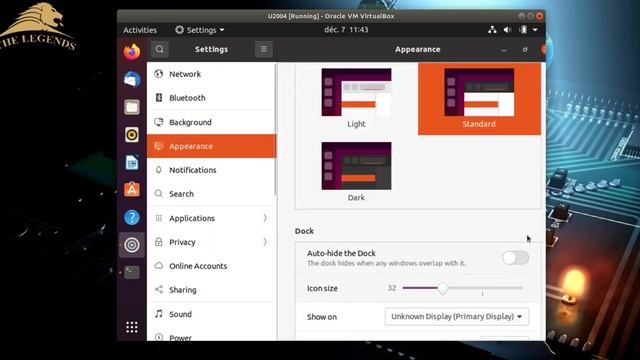Open Show on display dropdown

457,316
